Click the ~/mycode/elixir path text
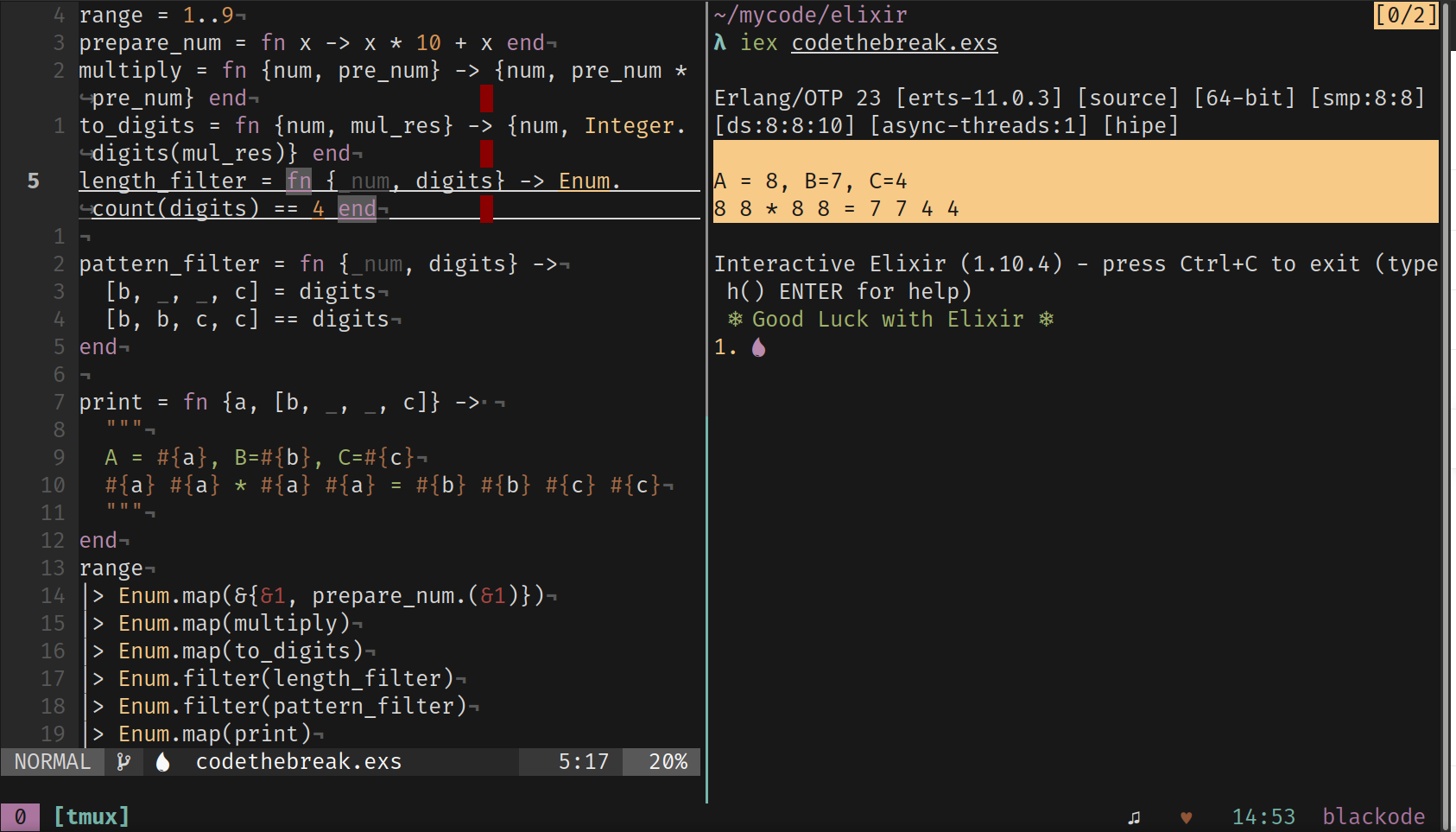Screen dimensions: 1456x832 (x=810, y=15)
